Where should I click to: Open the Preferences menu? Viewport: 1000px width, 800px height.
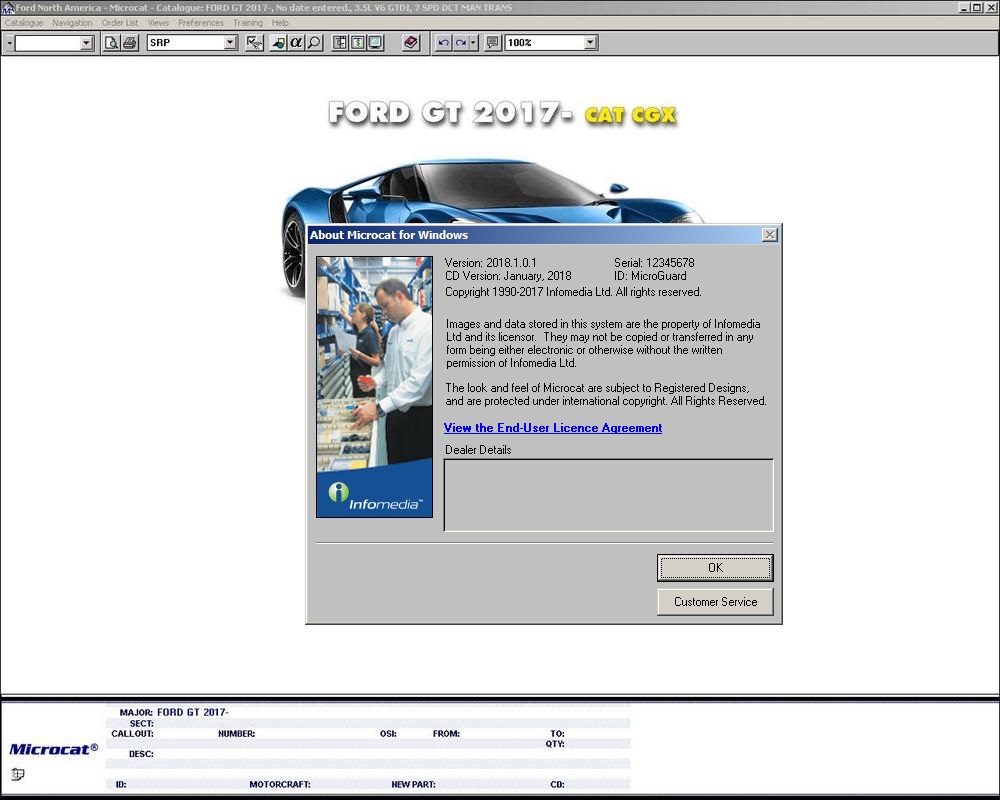point(201,22)
